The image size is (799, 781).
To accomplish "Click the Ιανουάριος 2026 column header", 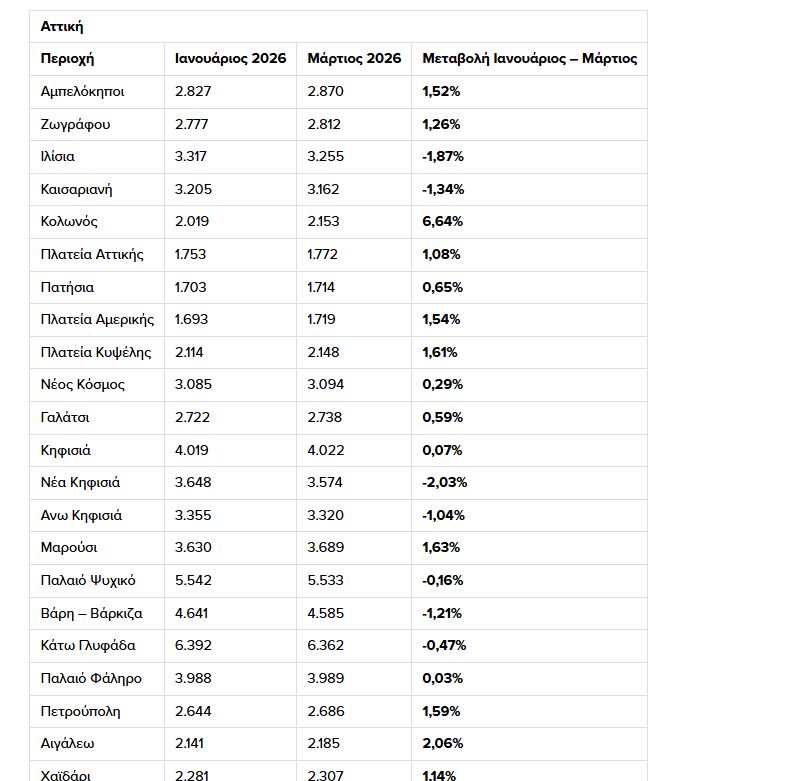I will 230,59.
